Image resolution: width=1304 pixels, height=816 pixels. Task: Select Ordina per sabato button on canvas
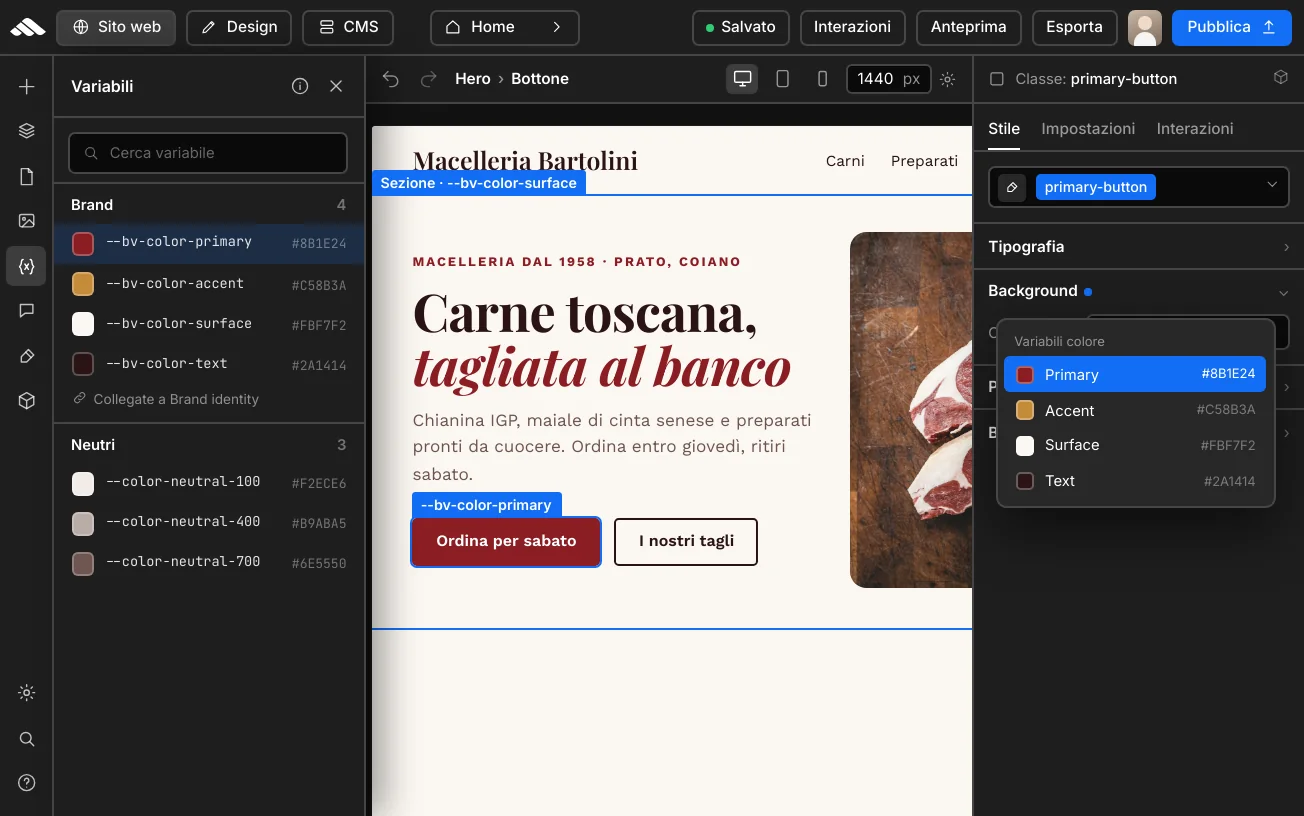[x=506, y=541]
